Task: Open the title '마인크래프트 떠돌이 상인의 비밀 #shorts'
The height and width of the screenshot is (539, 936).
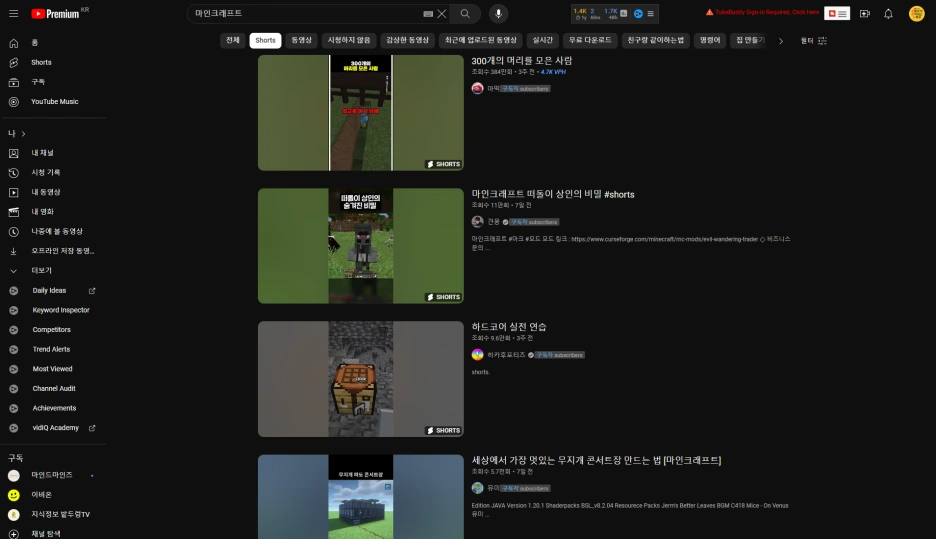Action: pyautogui.click(x=553, y=194)
